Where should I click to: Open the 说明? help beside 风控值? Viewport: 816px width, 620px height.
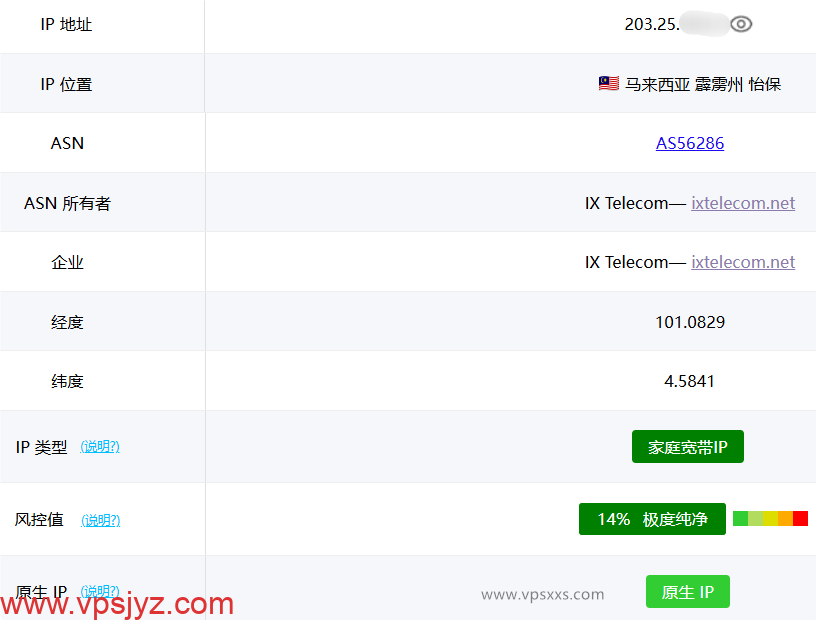coord(100,520)
